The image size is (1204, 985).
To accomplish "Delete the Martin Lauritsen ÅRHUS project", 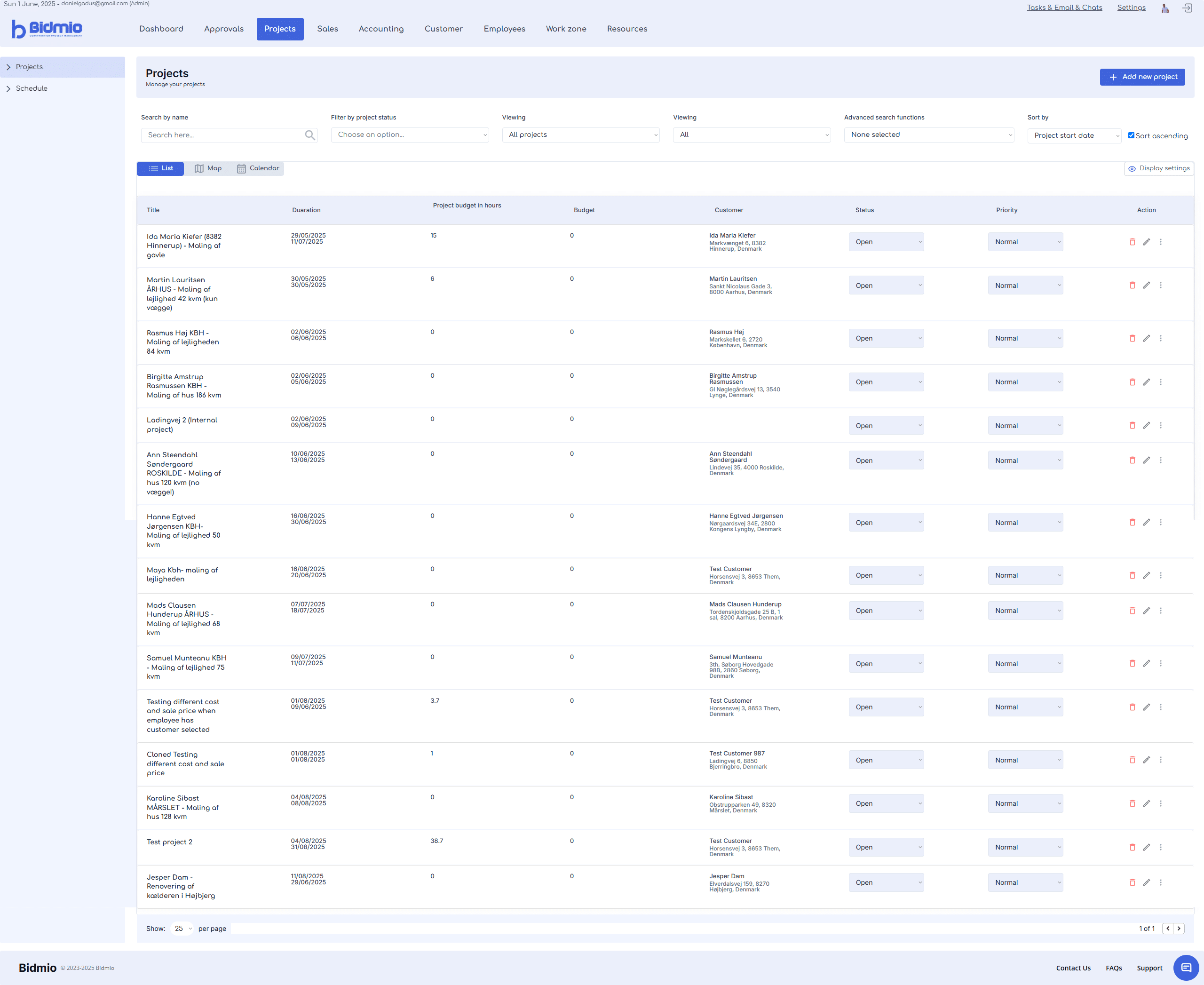I will tap(1132, 286).
